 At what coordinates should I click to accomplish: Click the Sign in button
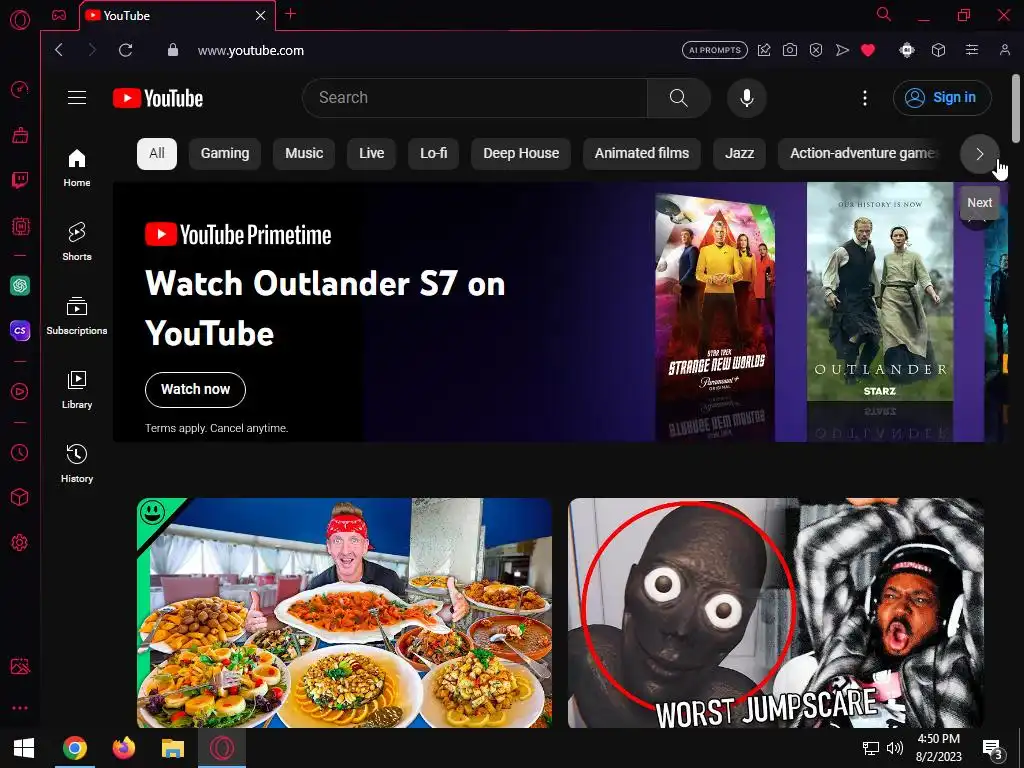tap(942, 98)
